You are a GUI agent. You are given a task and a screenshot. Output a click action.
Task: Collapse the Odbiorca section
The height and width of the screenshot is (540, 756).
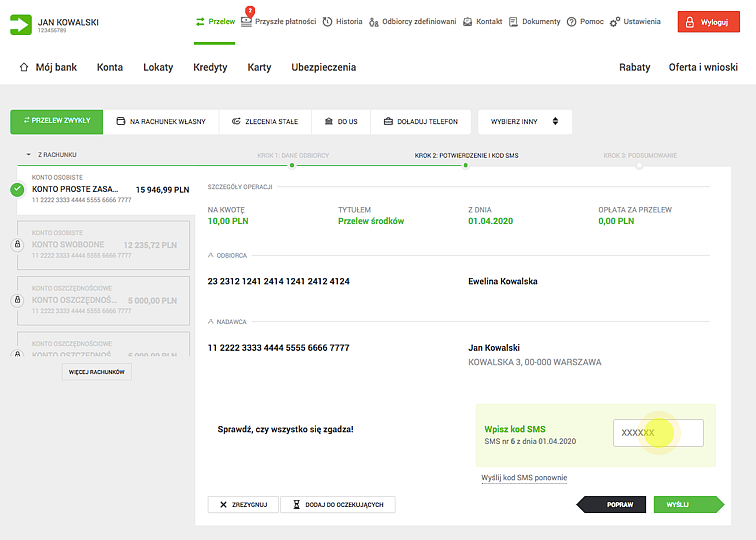click(211, 255)
